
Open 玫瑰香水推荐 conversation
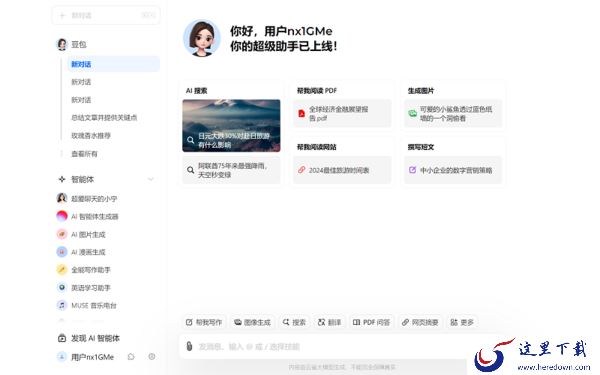(x=91, y=135)
